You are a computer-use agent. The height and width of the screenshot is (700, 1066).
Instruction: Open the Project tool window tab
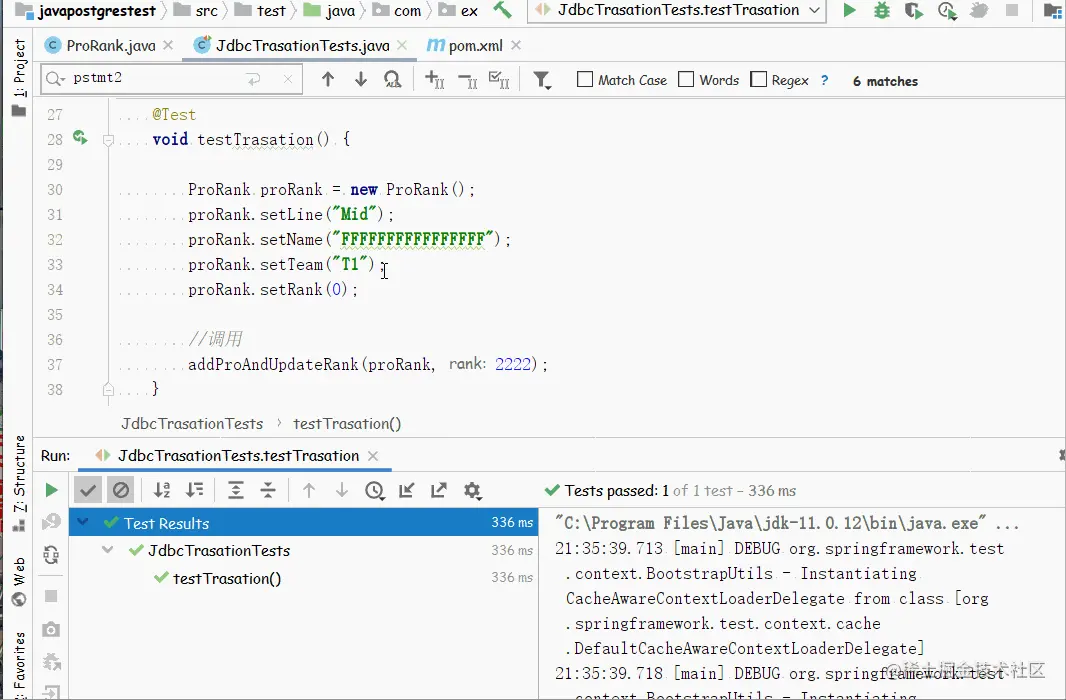(x=18, y=77)
